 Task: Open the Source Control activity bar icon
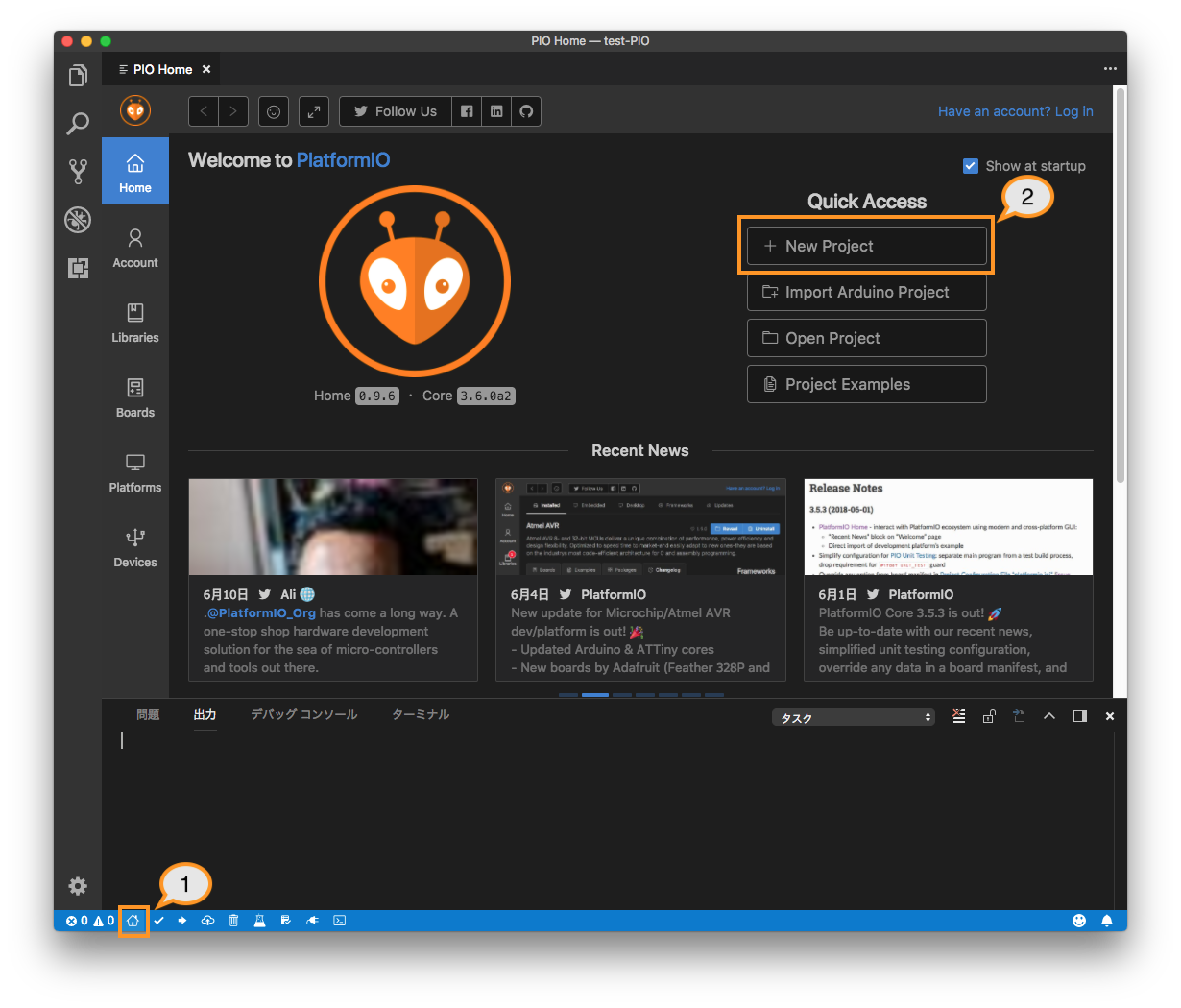click(78, 172)
